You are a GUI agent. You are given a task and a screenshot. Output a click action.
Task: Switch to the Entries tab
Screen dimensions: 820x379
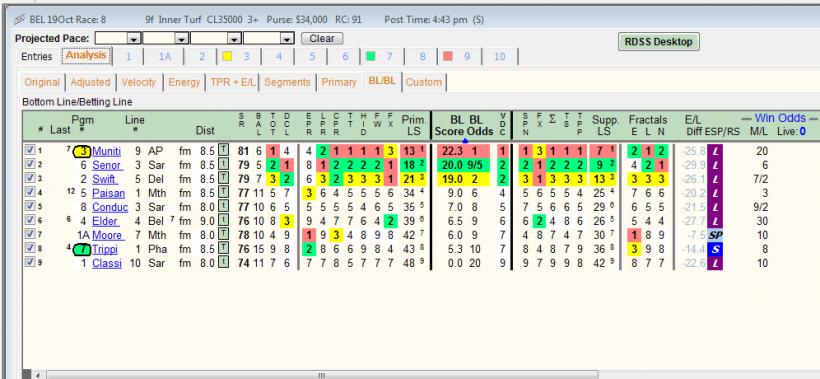[37, 56]
